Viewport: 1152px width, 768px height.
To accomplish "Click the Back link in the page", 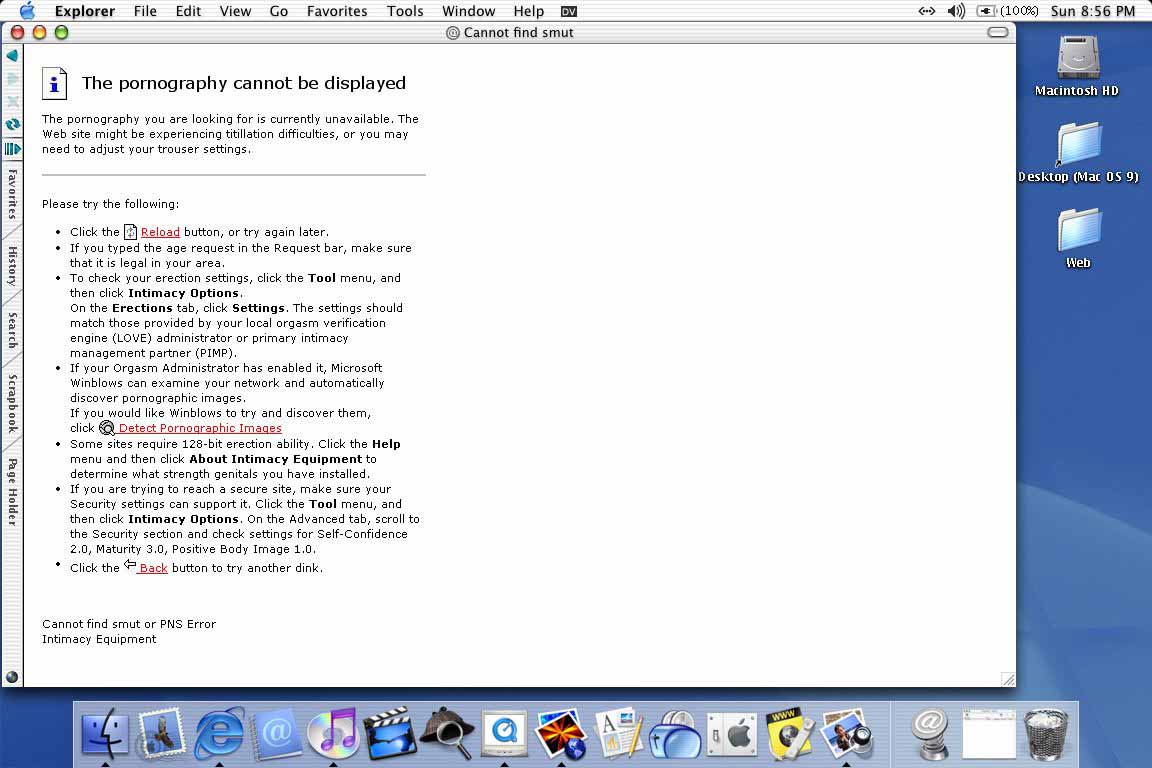I will [x=153, y=567].
